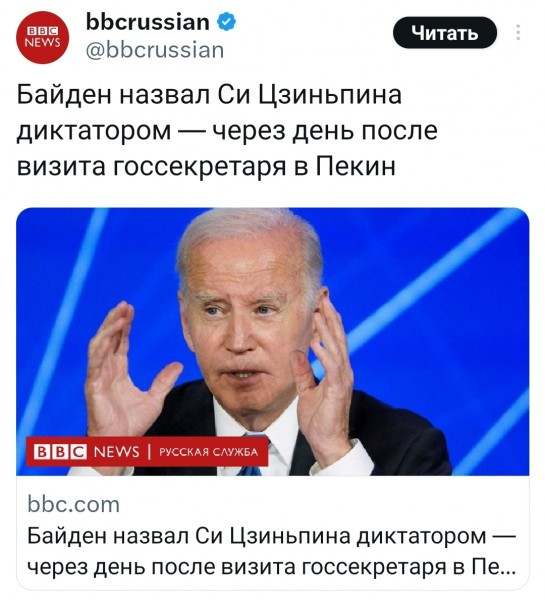The width and height of the screenshot is (545, 600).
Task: Click the tweet text about Си Цзиньпина
Action: (227, 130)
